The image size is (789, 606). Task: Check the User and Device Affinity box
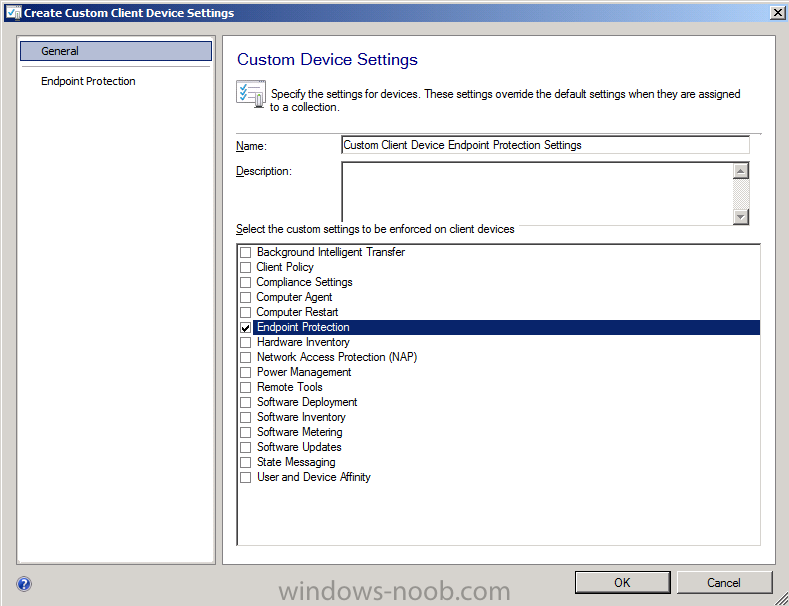click(x=245, y=477)
